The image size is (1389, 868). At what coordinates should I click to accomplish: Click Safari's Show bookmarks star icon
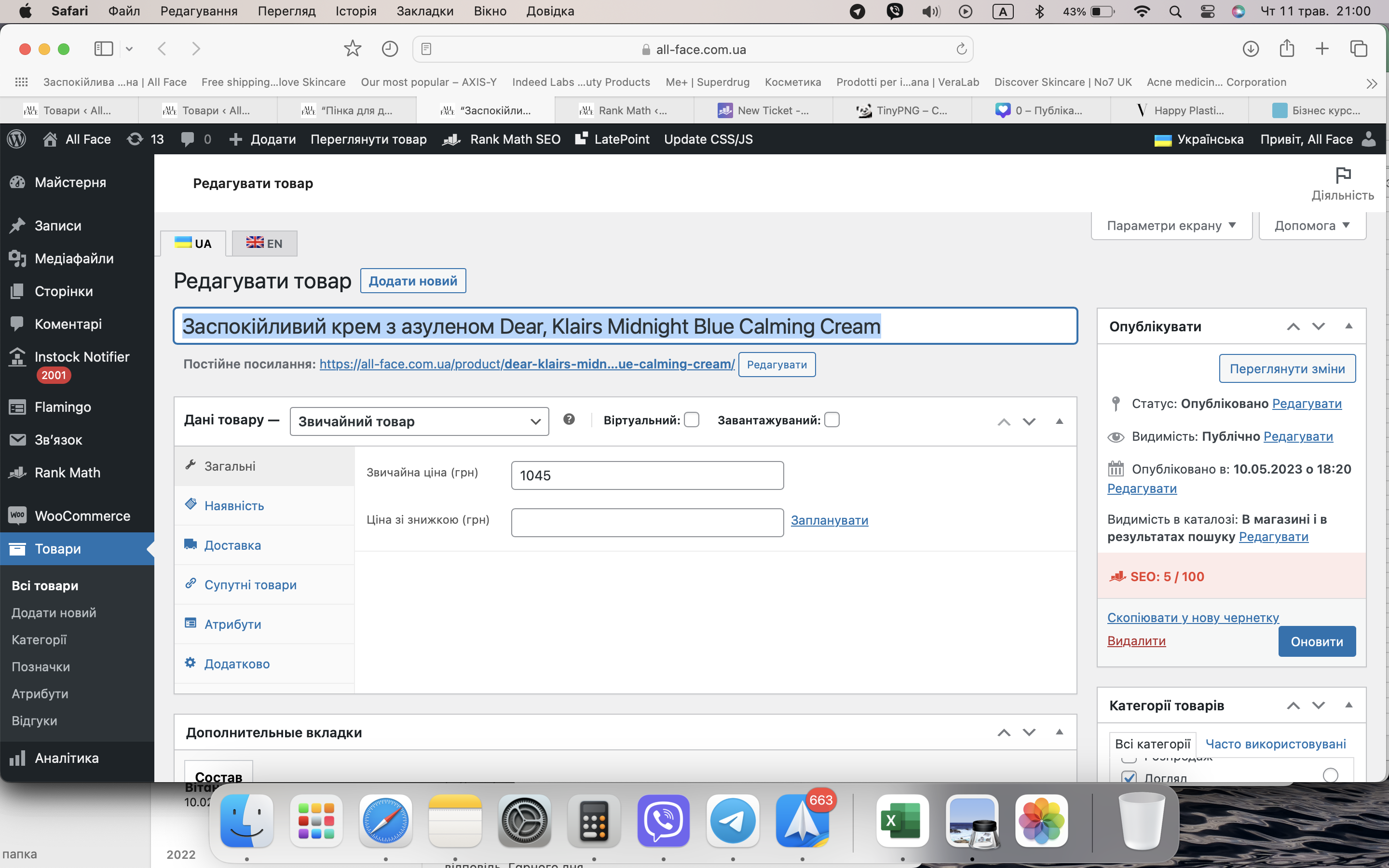(x=352, y=49)
